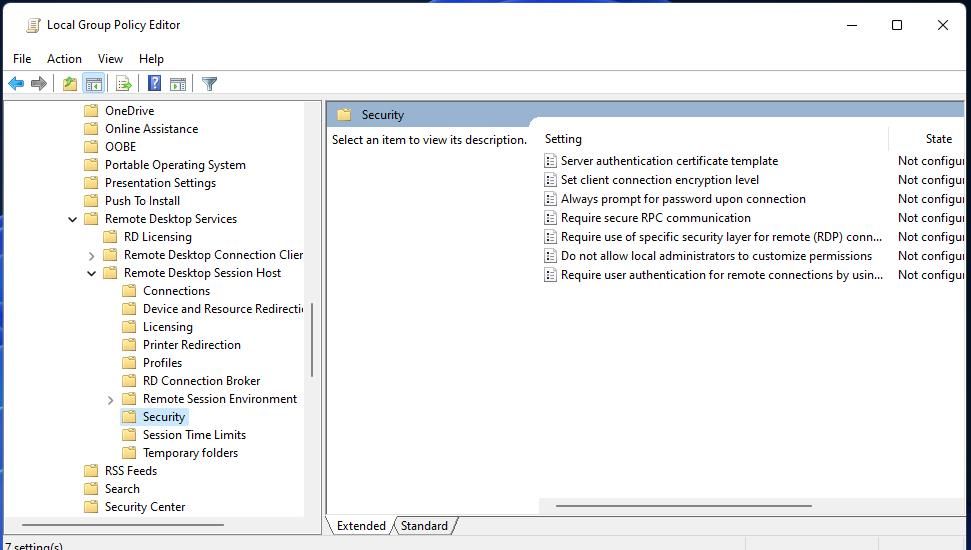
Task: Open the Help menu
Action: click(151, 59)
